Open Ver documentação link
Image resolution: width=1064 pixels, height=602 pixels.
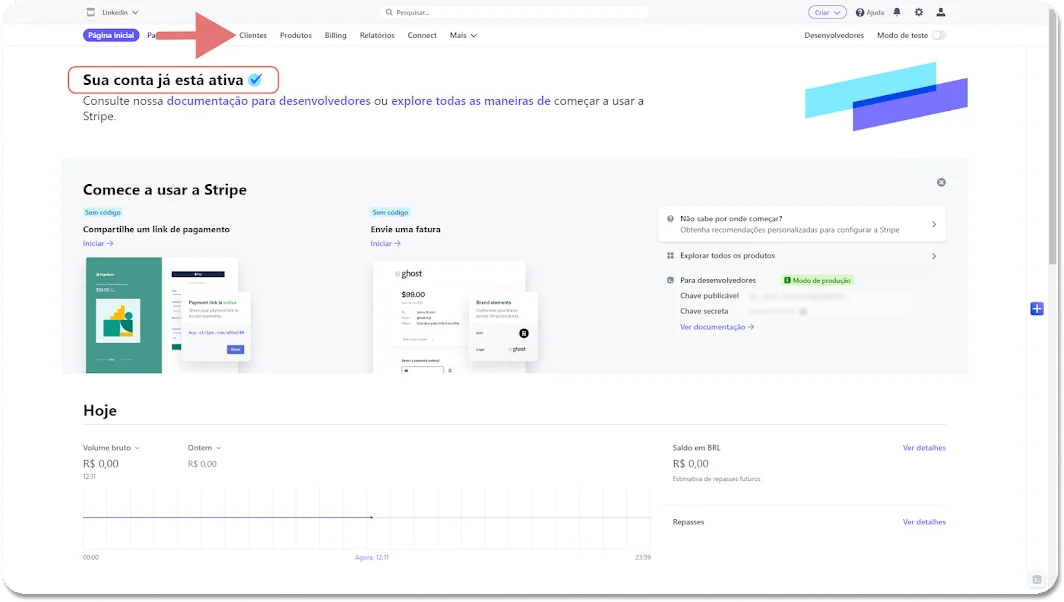coord(717,327)
